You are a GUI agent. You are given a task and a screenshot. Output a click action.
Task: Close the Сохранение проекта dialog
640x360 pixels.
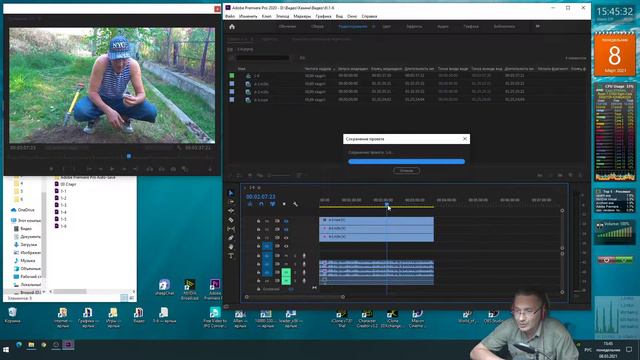464,139
